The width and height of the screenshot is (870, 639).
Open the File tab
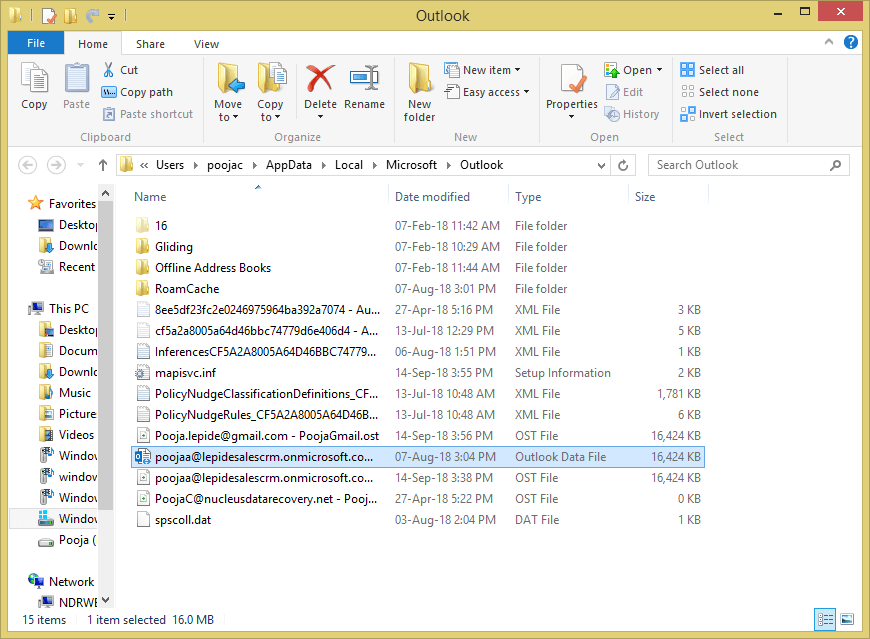tap(36, 43)
